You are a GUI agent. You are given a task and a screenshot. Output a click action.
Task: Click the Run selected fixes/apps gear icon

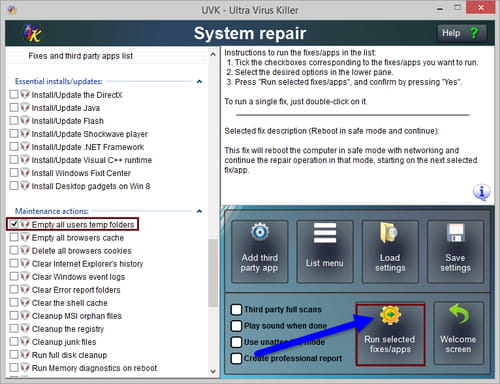390,315
